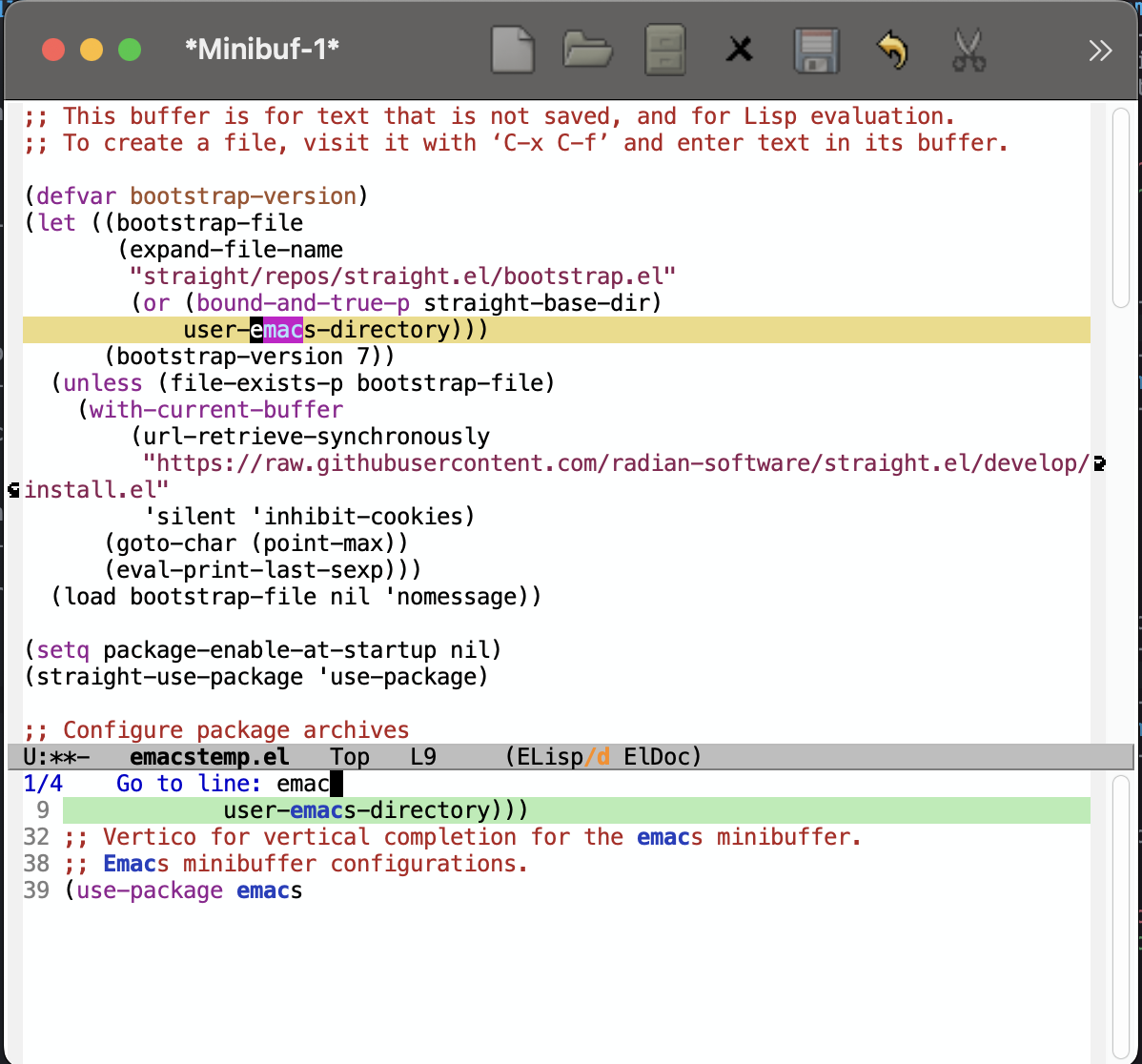Click the L9 line number indicator
This screenshot has width=1142, height=1064.
[423, 757]
